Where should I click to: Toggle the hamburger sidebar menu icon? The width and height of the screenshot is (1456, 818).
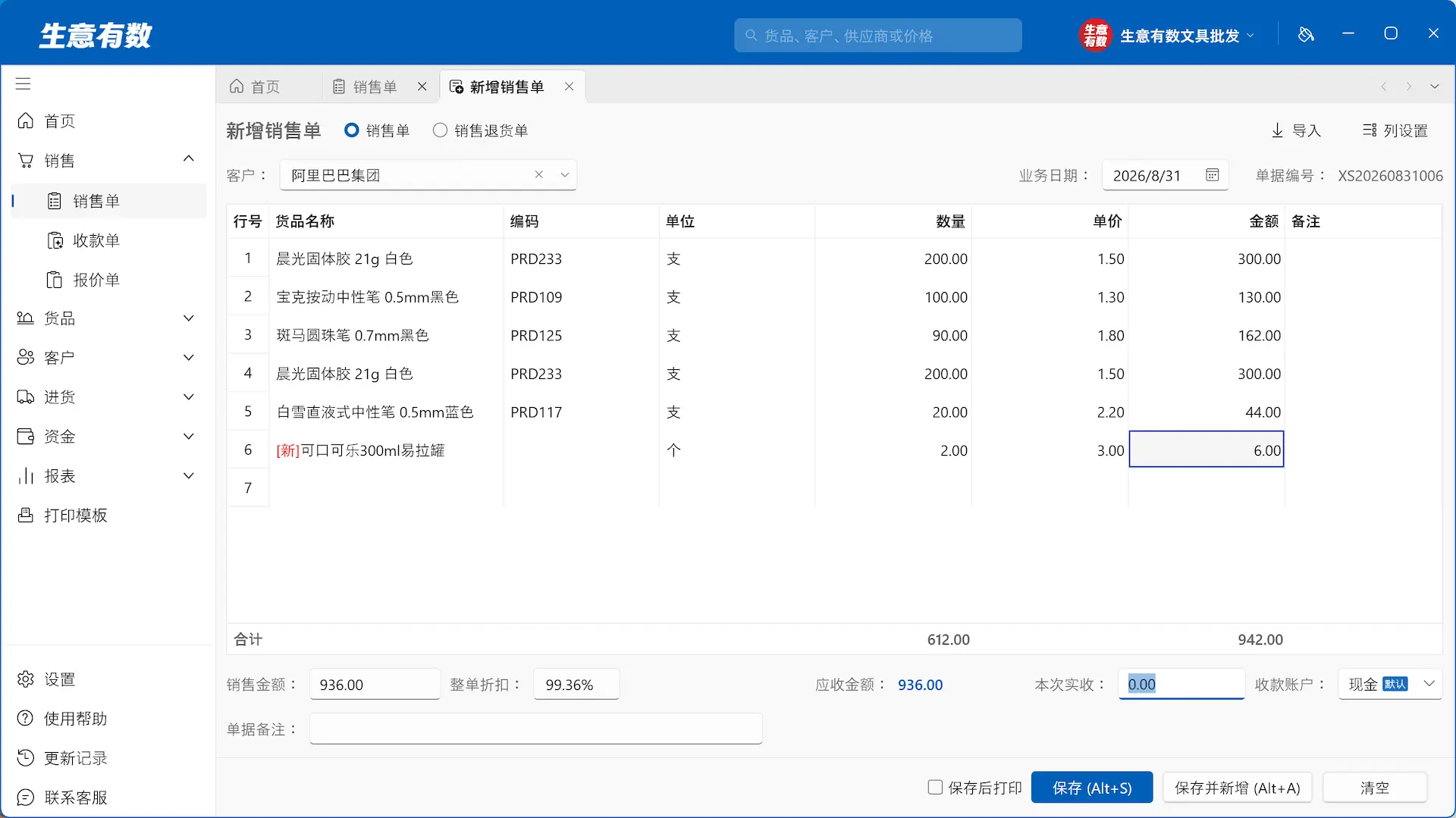[24, 83]
